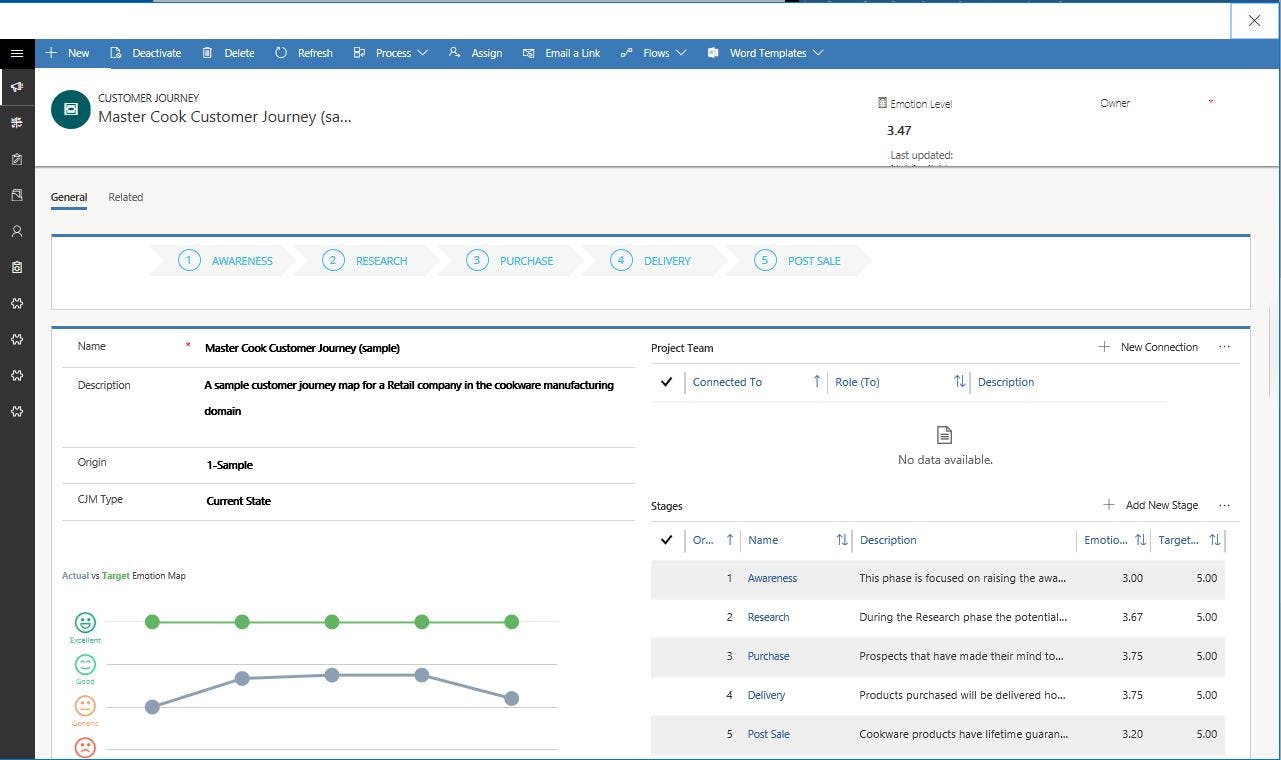1281x760 pixels.
Task: Select the General tab
Action: pyautogui.click(x=68, y=197)
